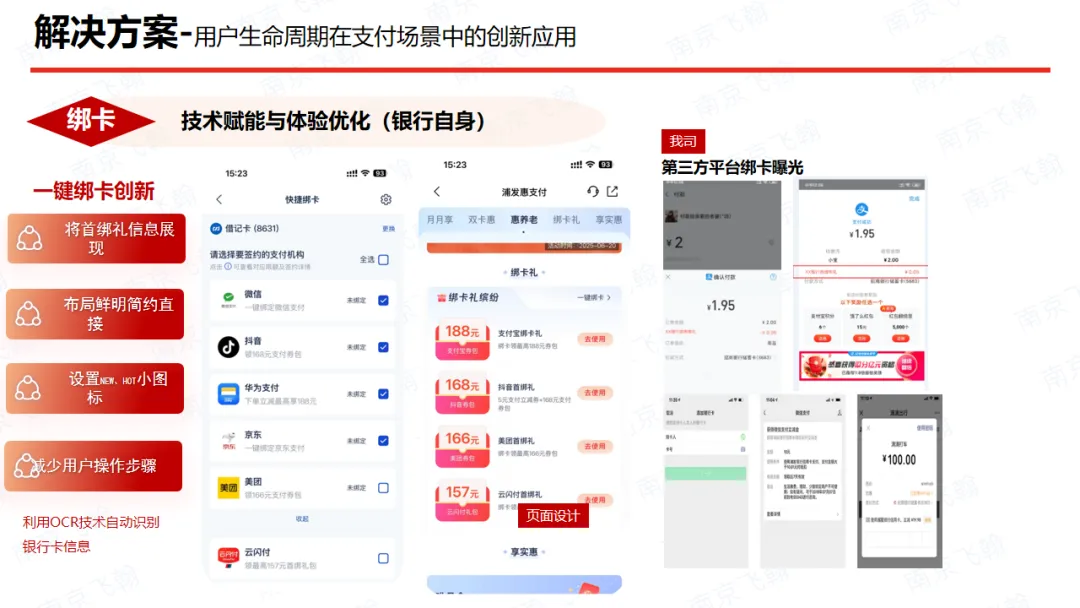
Task: Click the 京东 logo
Action: [x=228, y=441]
